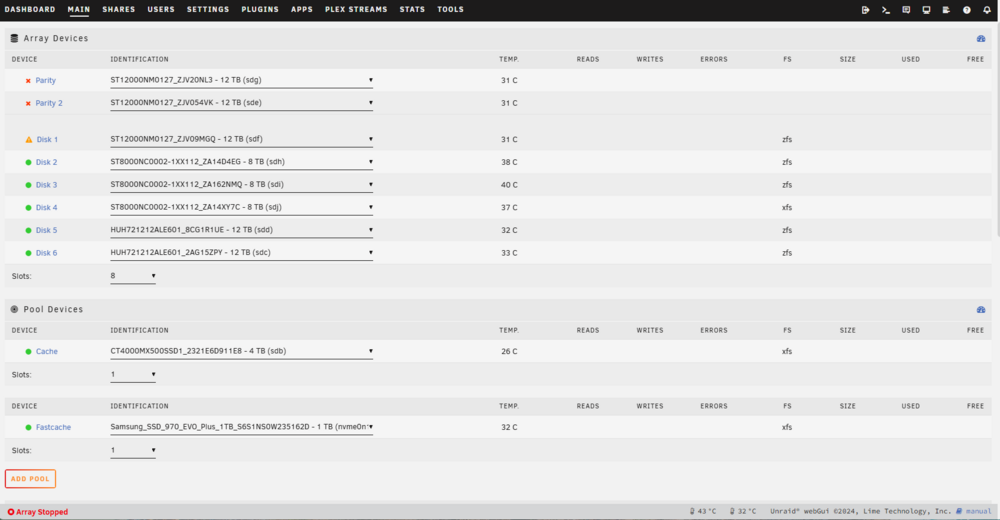The width and height of the screenshot is (1000, 520).
Task: Open the Settings tab
Action: click(208, 10)
